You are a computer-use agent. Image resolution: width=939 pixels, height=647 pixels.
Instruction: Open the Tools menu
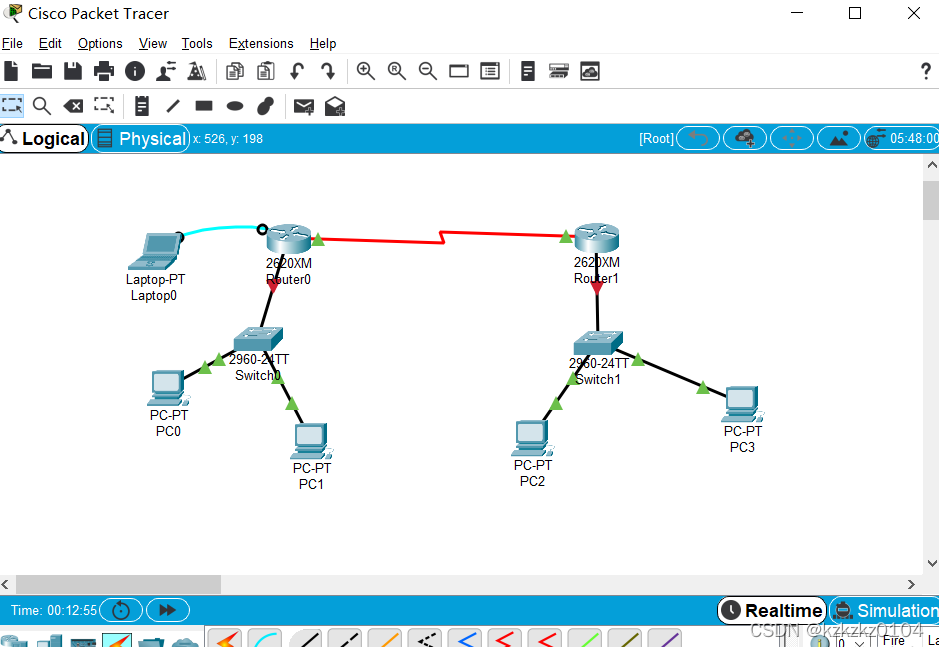[197, 44]
